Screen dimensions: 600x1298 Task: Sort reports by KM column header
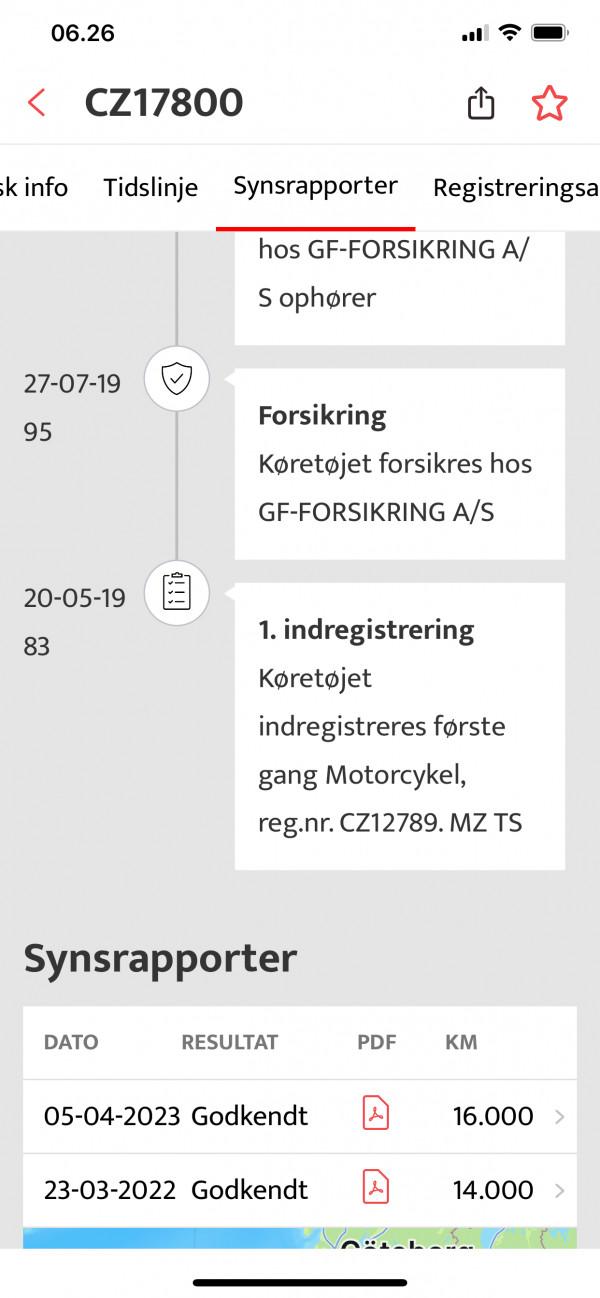pyautogui.click(x=461, y=1042)
